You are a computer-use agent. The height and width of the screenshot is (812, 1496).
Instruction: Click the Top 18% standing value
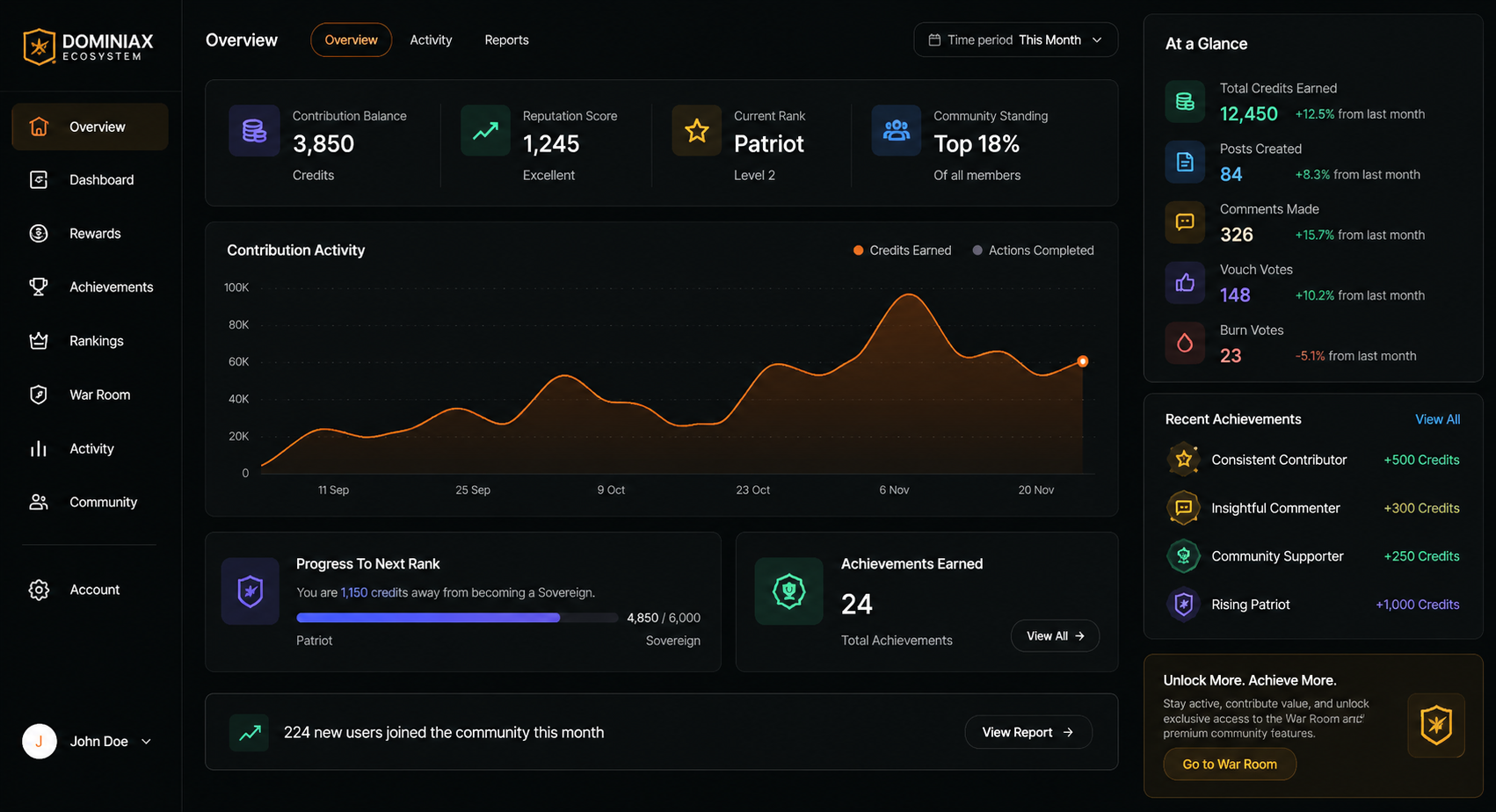click(977, 144)
